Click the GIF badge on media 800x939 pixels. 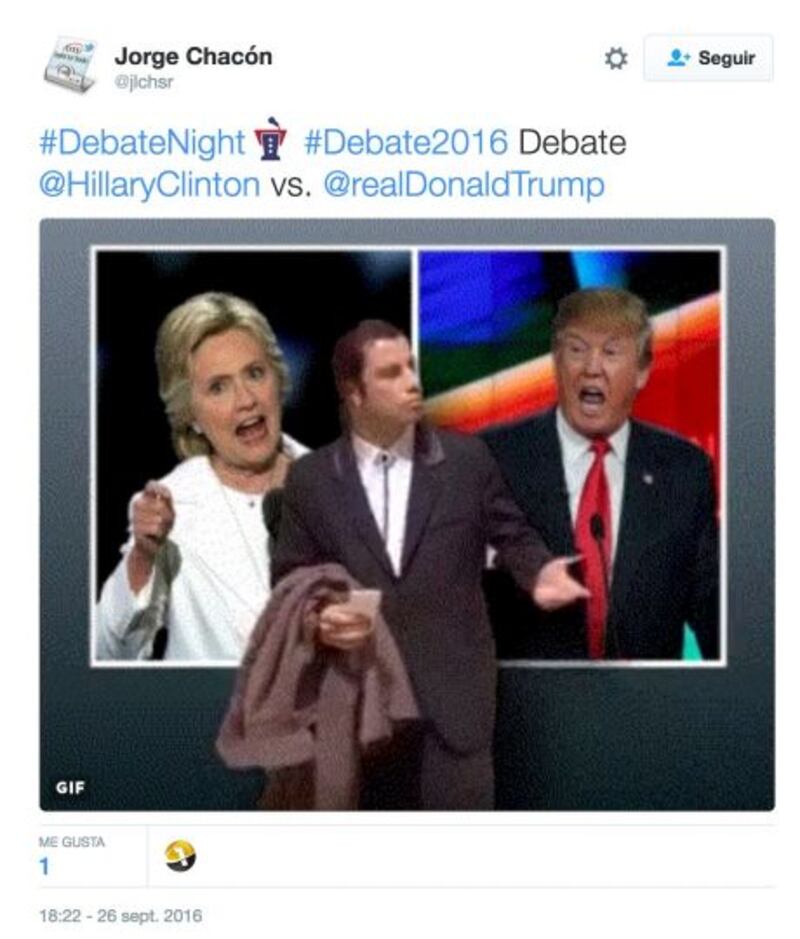pyautogui.click(x=71, y=787)
